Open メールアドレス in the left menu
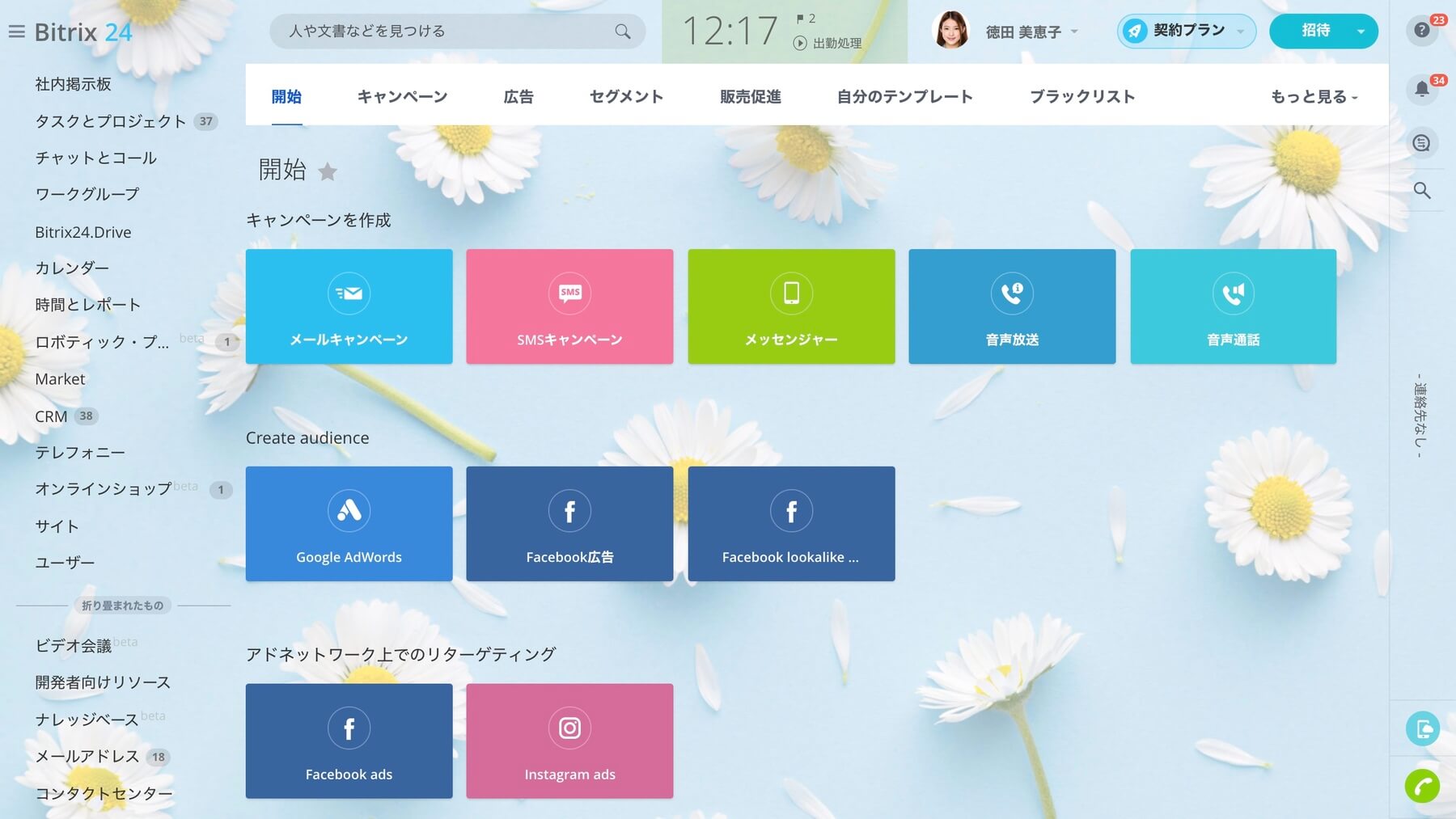This screenshot has width=1456, height=819. 87,757
